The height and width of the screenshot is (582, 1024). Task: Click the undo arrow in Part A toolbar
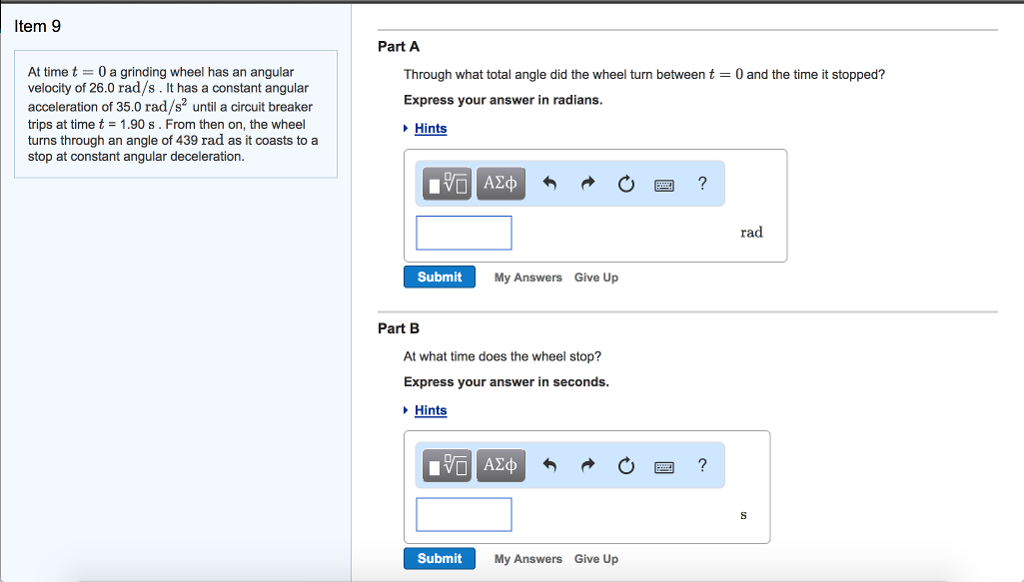click(x=549, y=183)
